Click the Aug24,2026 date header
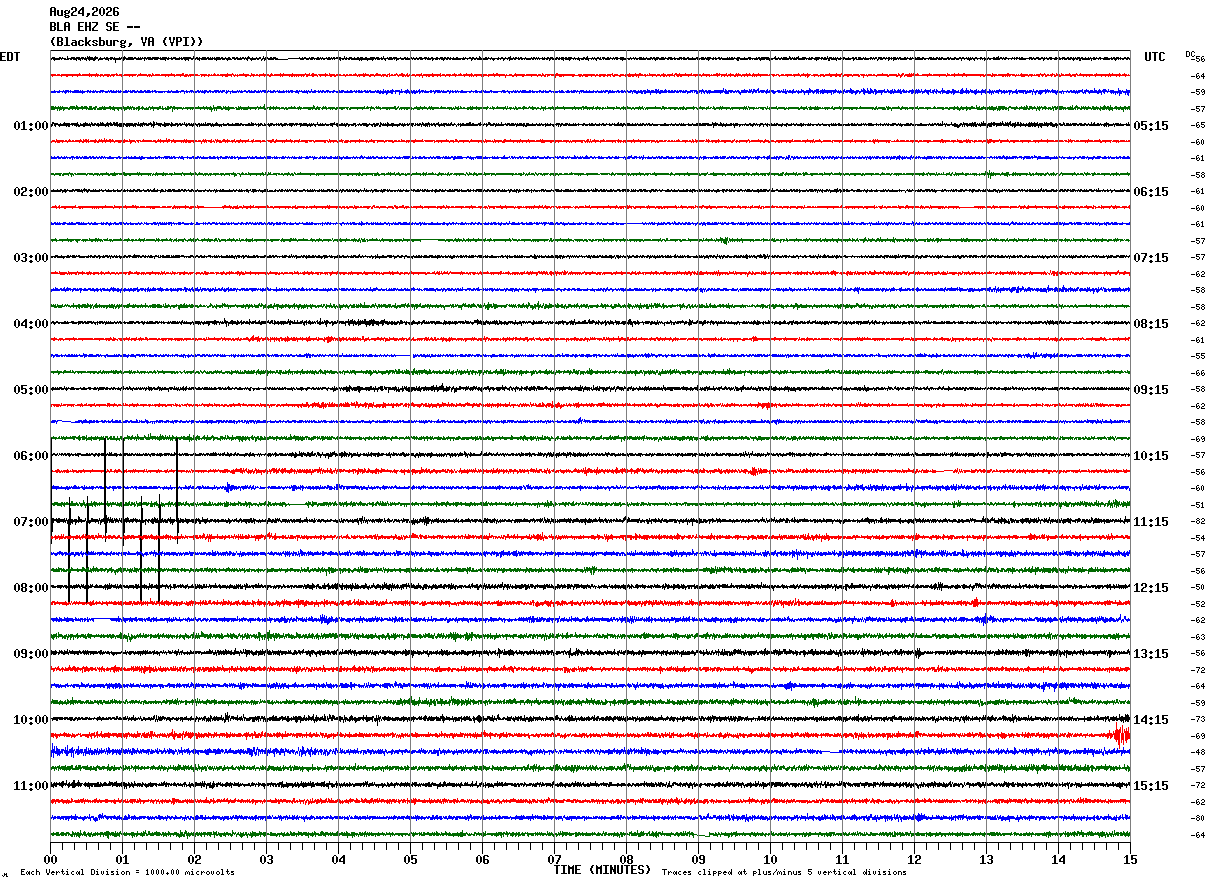Screen dimensions: 1210x886 pos(84,12)
